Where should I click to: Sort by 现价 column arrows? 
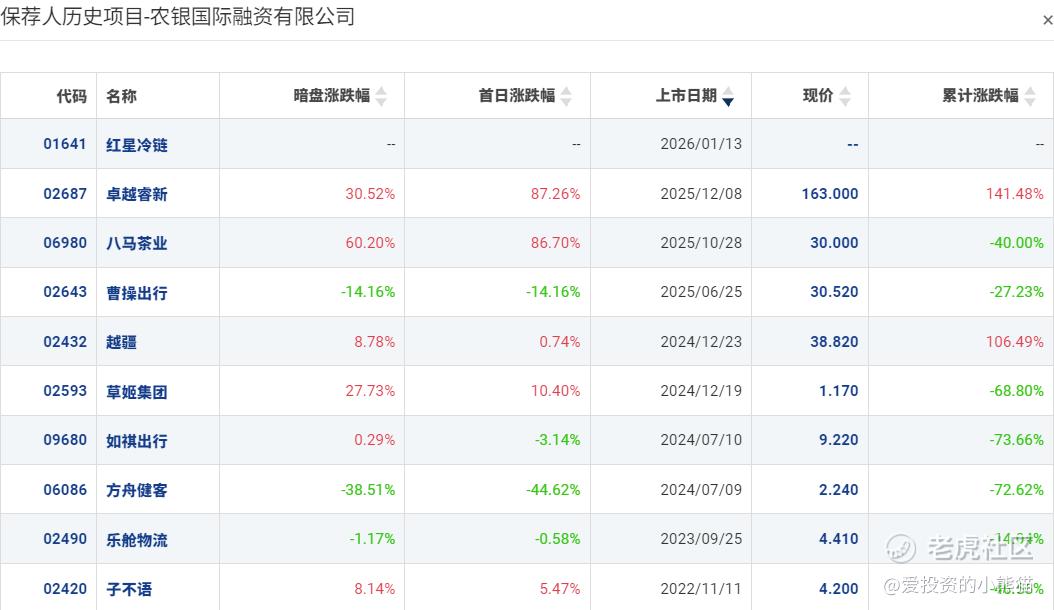(x=845, y=96)
